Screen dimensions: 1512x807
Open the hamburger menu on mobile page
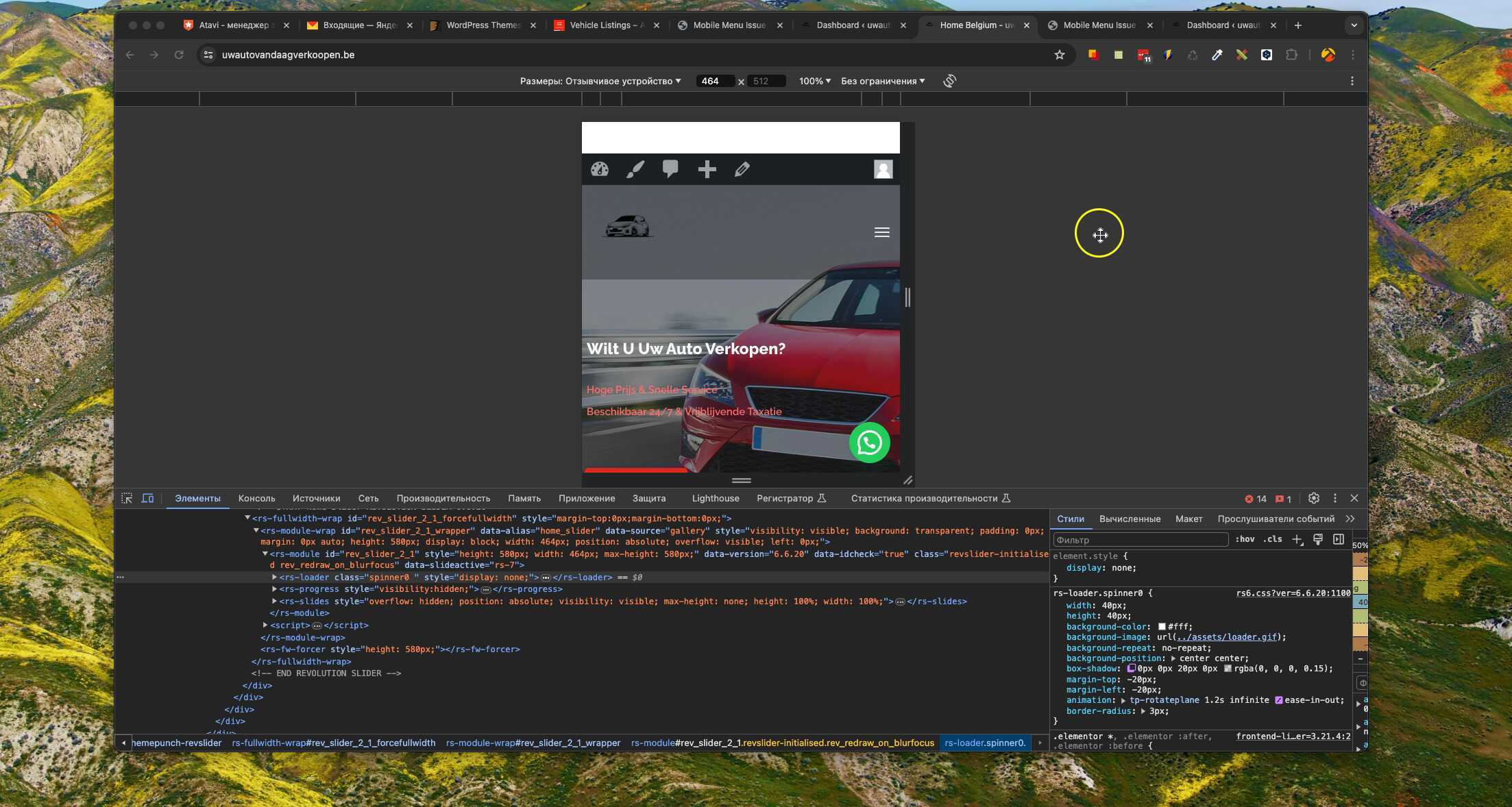881,232
